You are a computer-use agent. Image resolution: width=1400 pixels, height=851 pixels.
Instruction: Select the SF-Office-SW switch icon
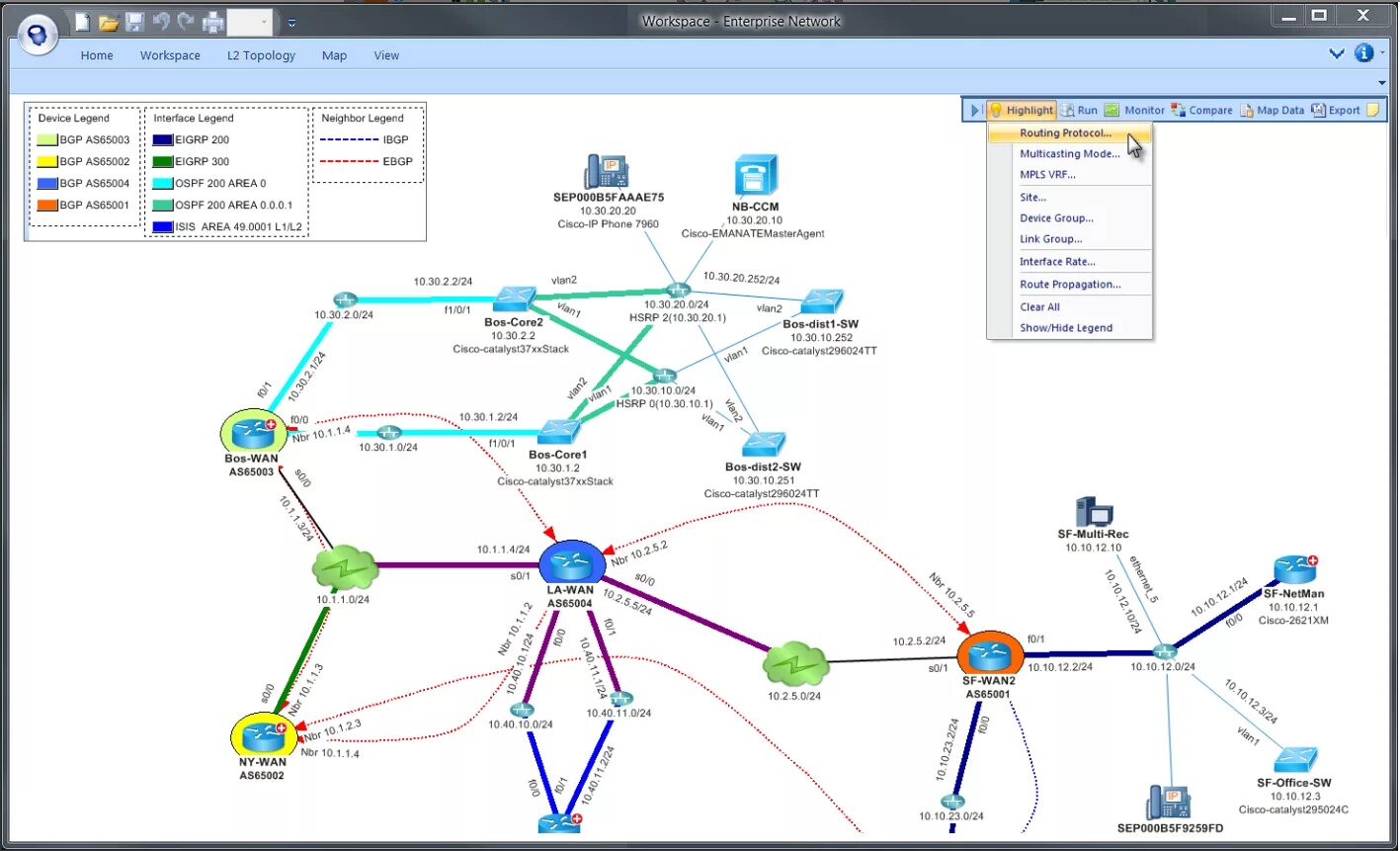(1295, 760)
